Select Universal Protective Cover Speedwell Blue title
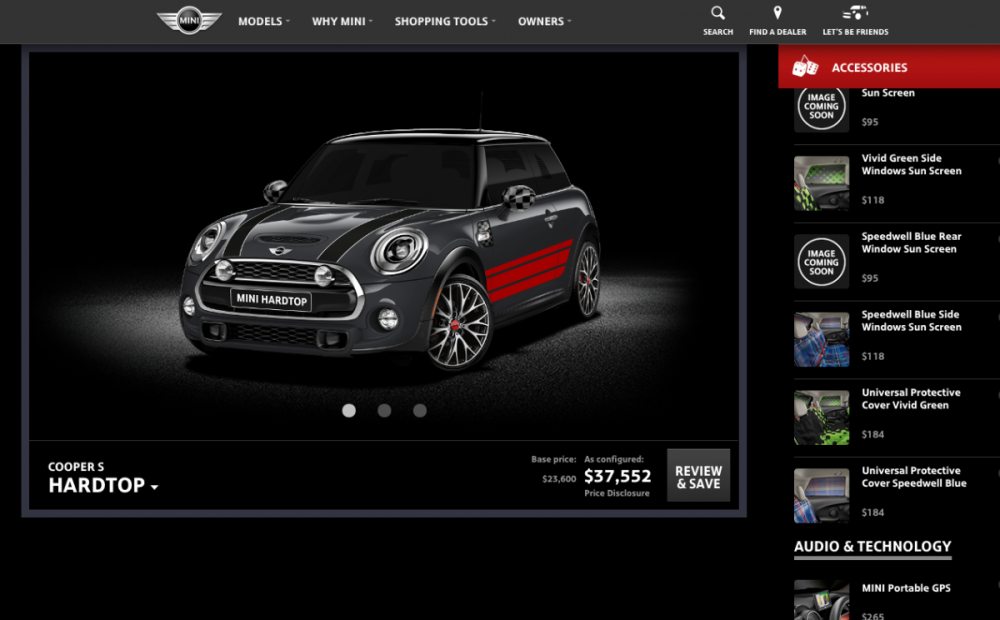Viewport: 1000px width, 620px height. (914, 476)
